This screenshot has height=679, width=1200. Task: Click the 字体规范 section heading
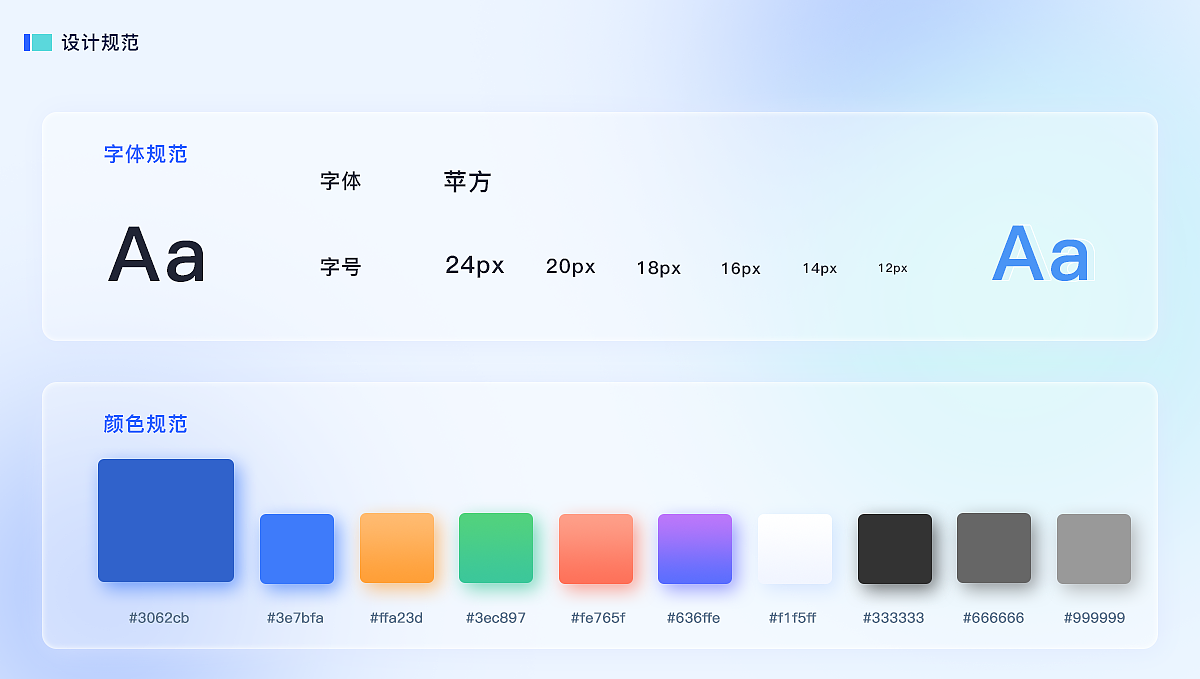145,154
